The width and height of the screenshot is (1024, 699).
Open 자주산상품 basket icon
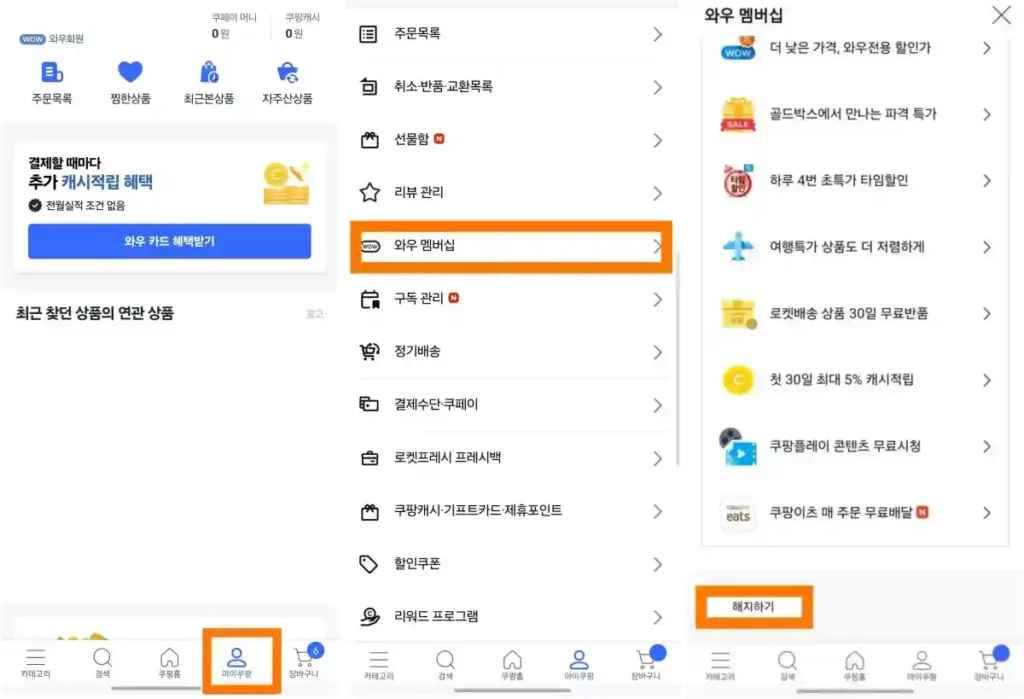[287, 72]
